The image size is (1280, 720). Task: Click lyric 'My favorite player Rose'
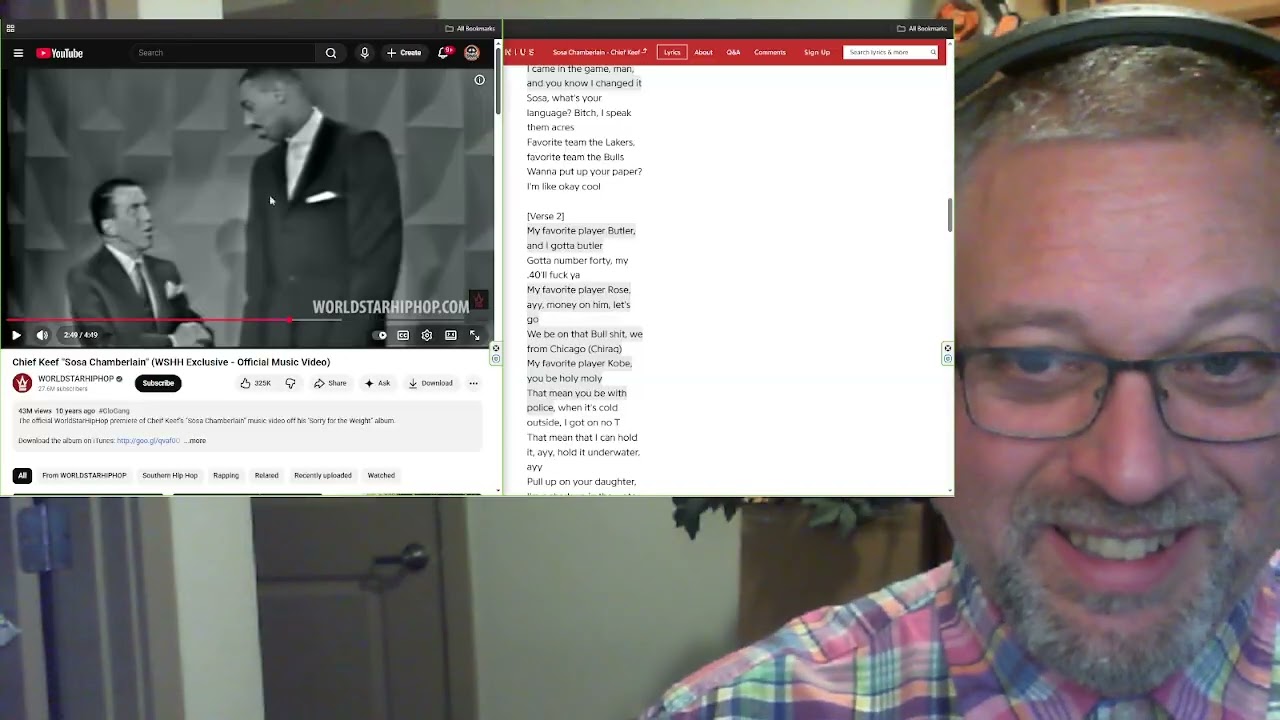tap(578, 290)
